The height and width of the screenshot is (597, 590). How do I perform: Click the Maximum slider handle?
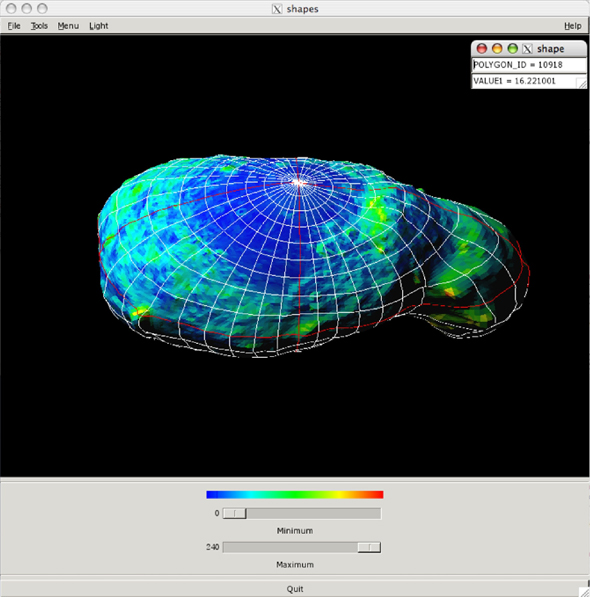369,547
